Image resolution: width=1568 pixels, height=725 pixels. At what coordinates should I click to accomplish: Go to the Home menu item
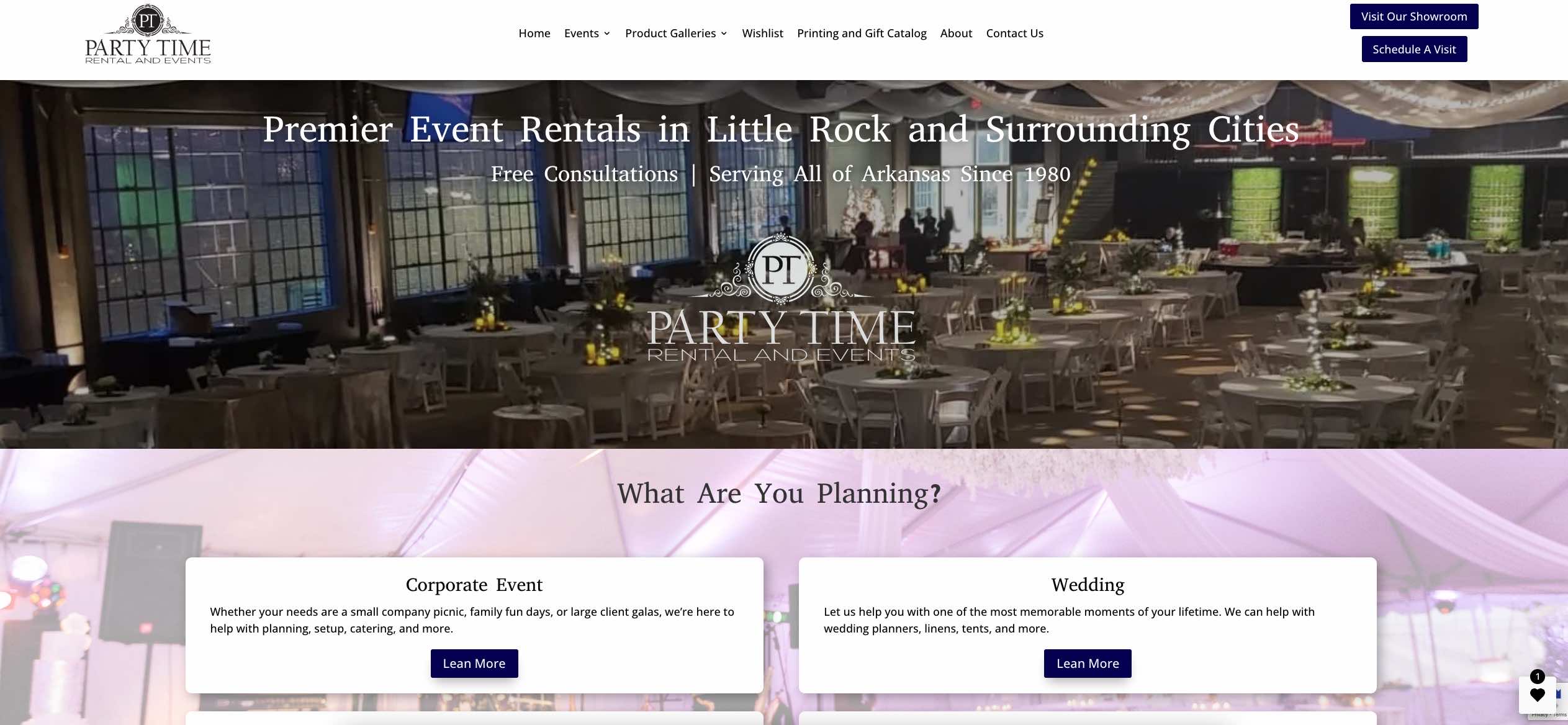(534, 34)
